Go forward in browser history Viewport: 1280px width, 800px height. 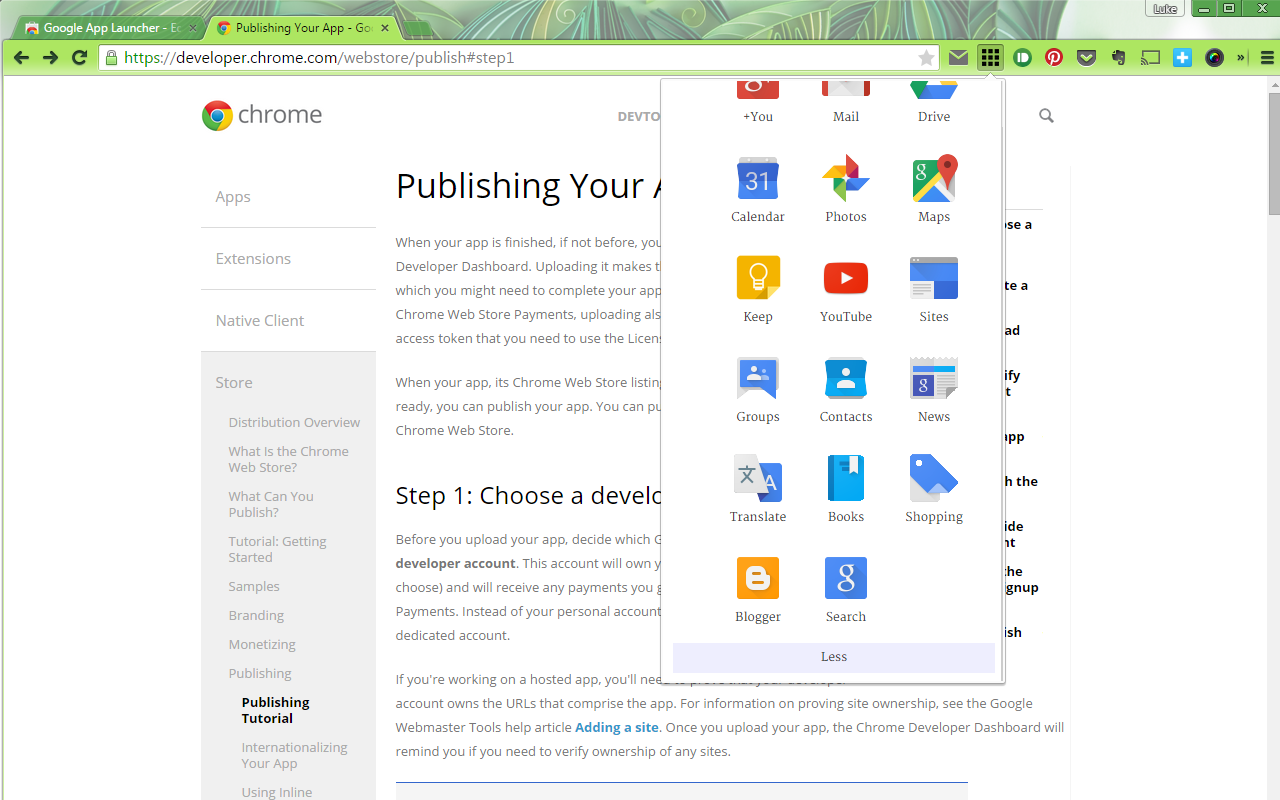(50, 57)
